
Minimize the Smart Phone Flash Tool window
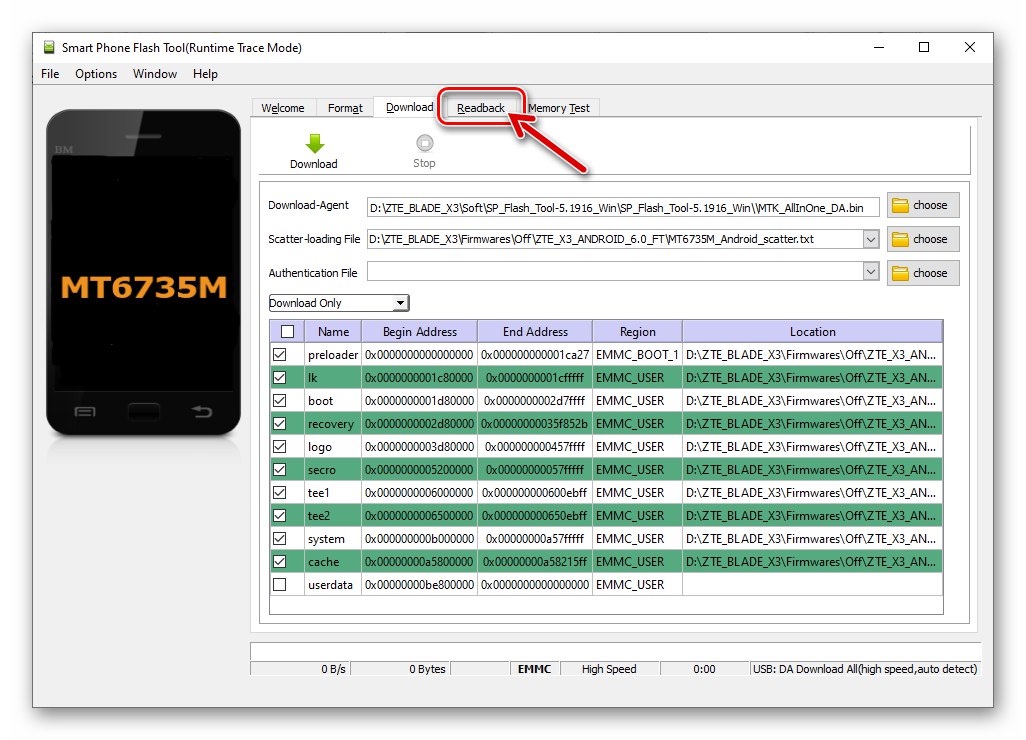tap(879, 47)
